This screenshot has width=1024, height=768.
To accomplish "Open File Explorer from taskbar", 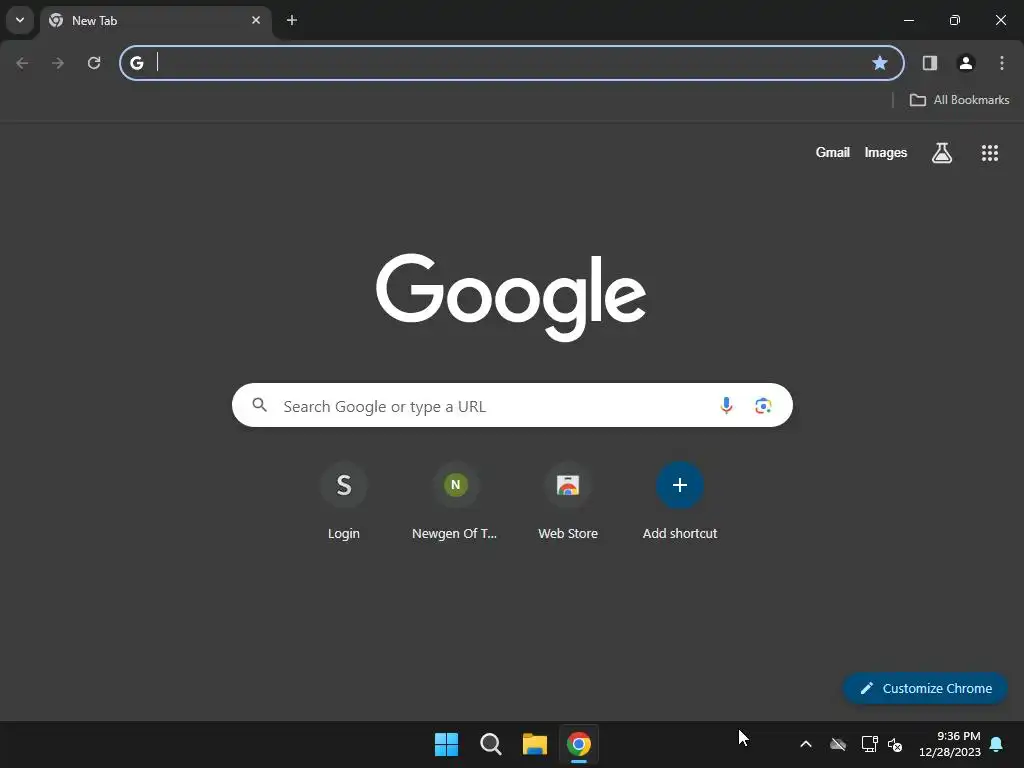I will (x=535, y=744).
